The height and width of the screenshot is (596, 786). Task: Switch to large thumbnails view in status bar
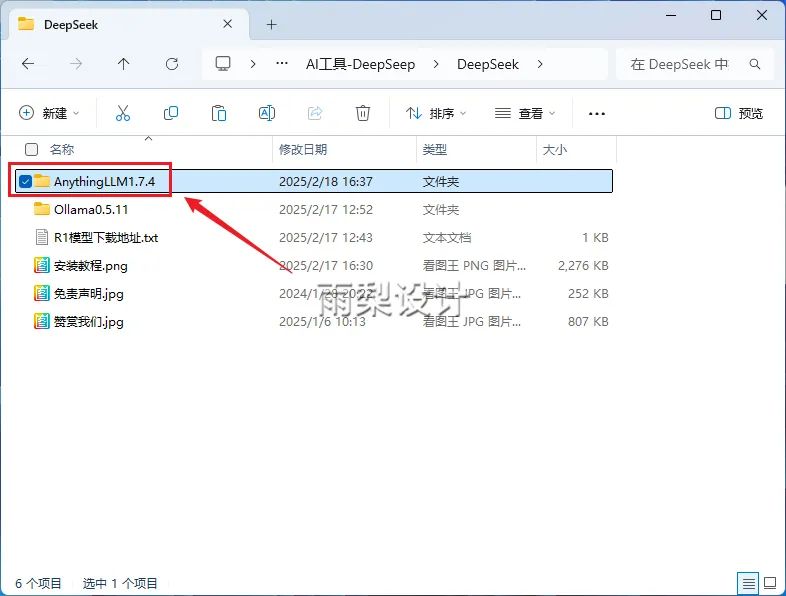[x=770, y=583]
